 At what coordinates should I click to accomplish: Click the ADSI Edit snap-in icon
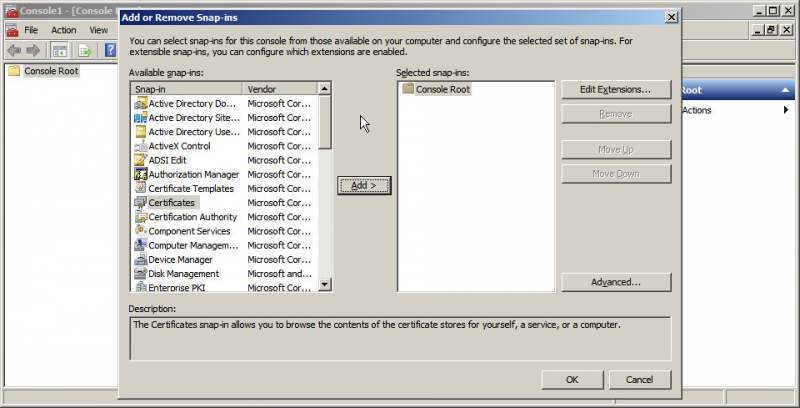coord(140,160)
